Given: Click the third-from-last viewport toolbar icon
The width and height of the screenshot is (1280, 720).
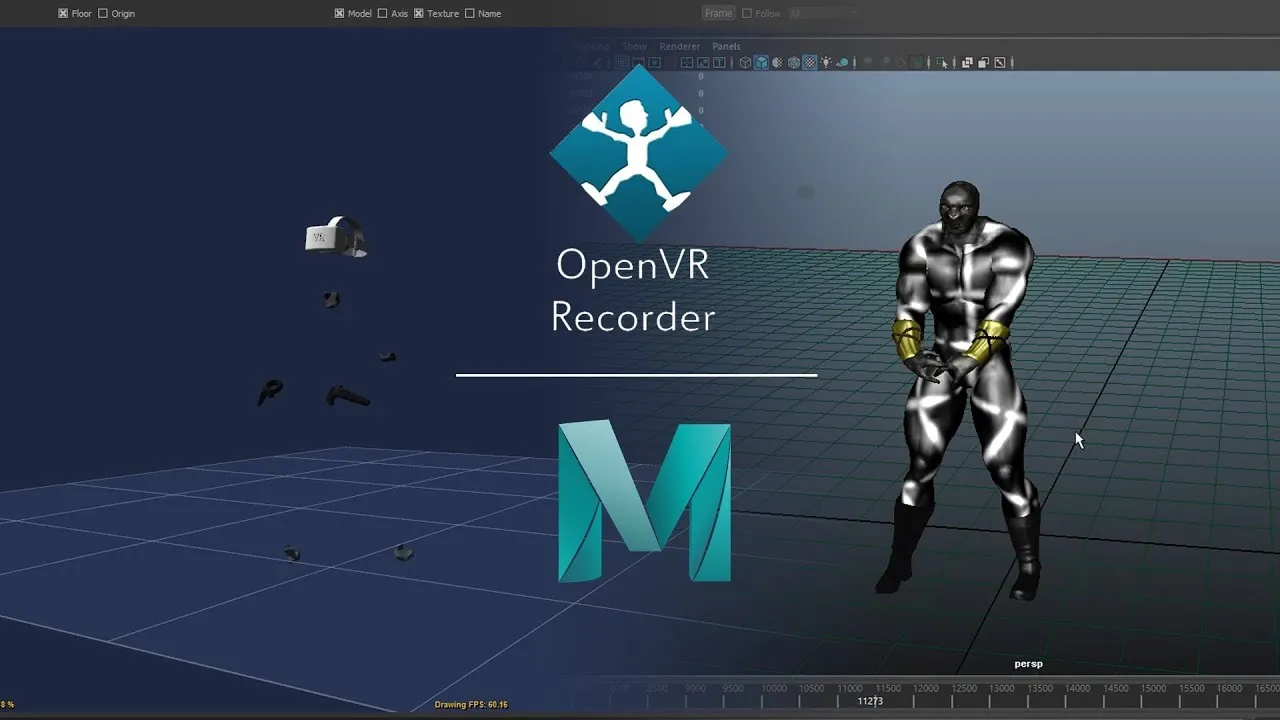Looking at the screenshot, I should click(968, 62).
